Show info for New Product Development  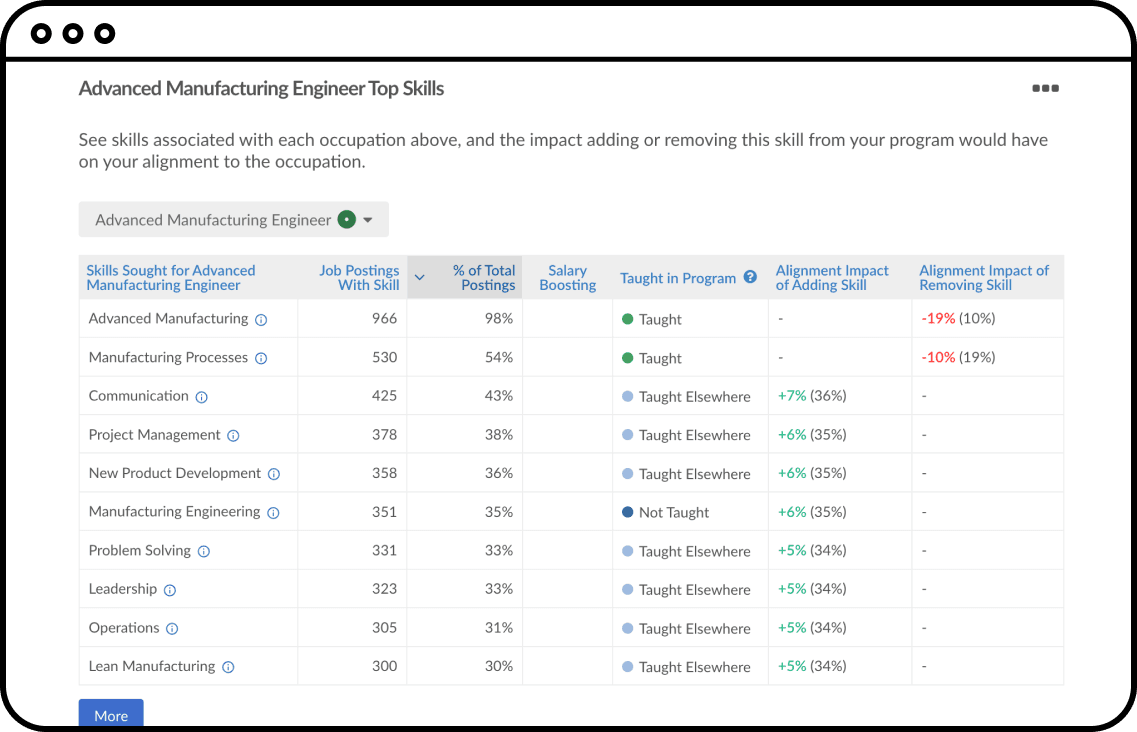274,474
